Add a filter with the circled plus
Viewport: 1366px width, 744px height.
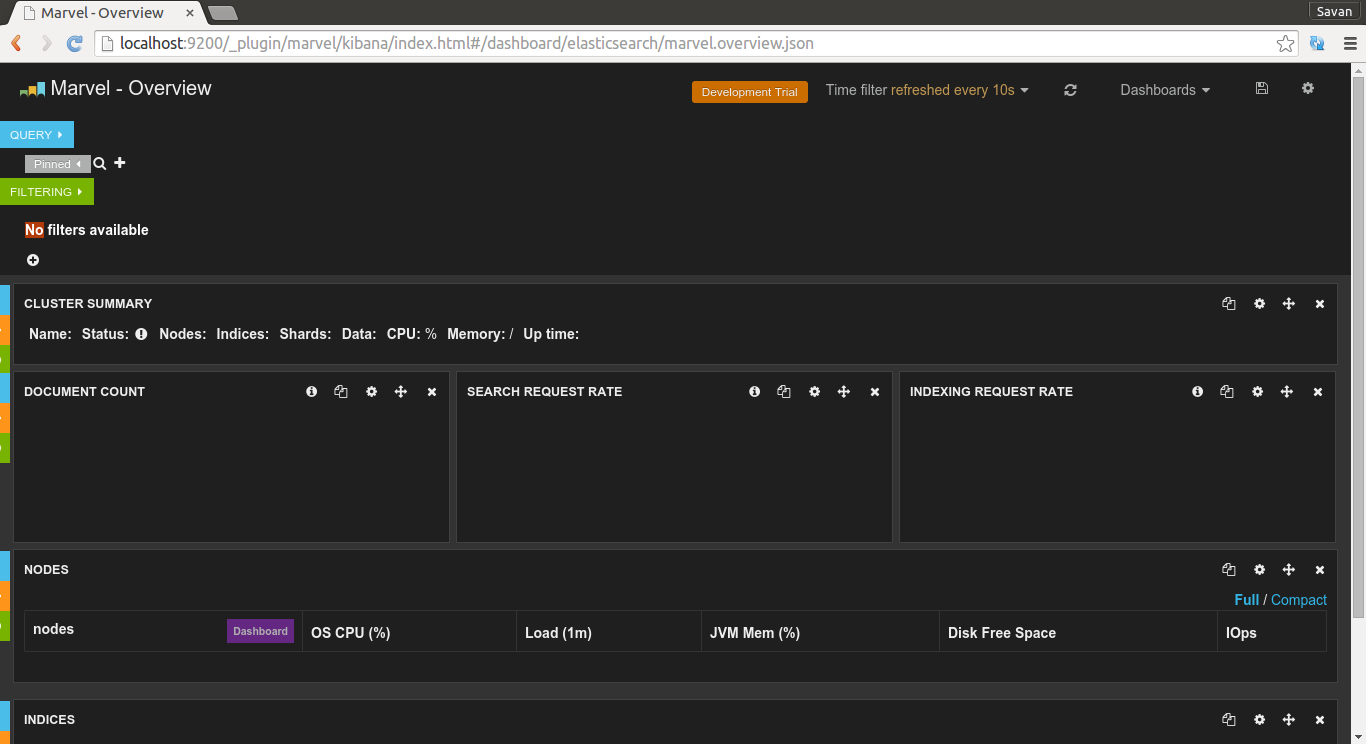click(x=33, y=260)
